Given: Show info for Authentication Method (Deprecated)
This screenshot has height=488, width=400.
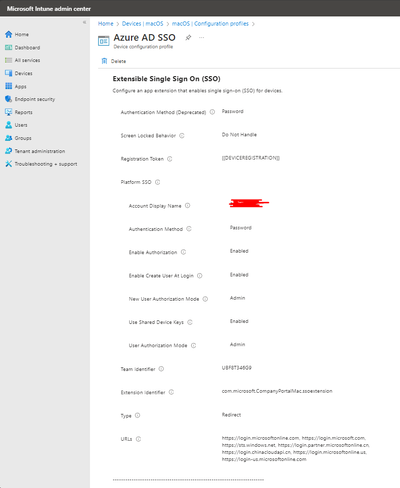Looking at the screenshot, I should [x=212, y=112].
